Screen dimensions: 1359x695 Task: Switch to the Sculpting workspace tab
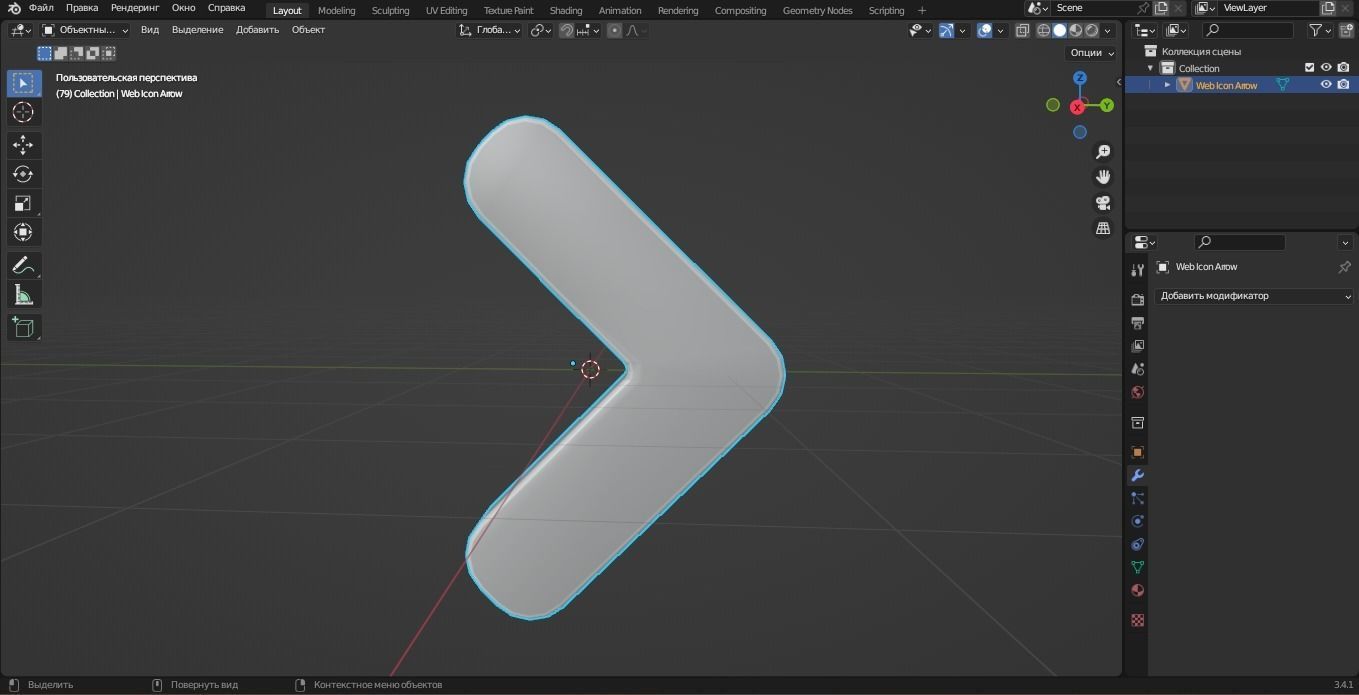click(x=390, y=10)
